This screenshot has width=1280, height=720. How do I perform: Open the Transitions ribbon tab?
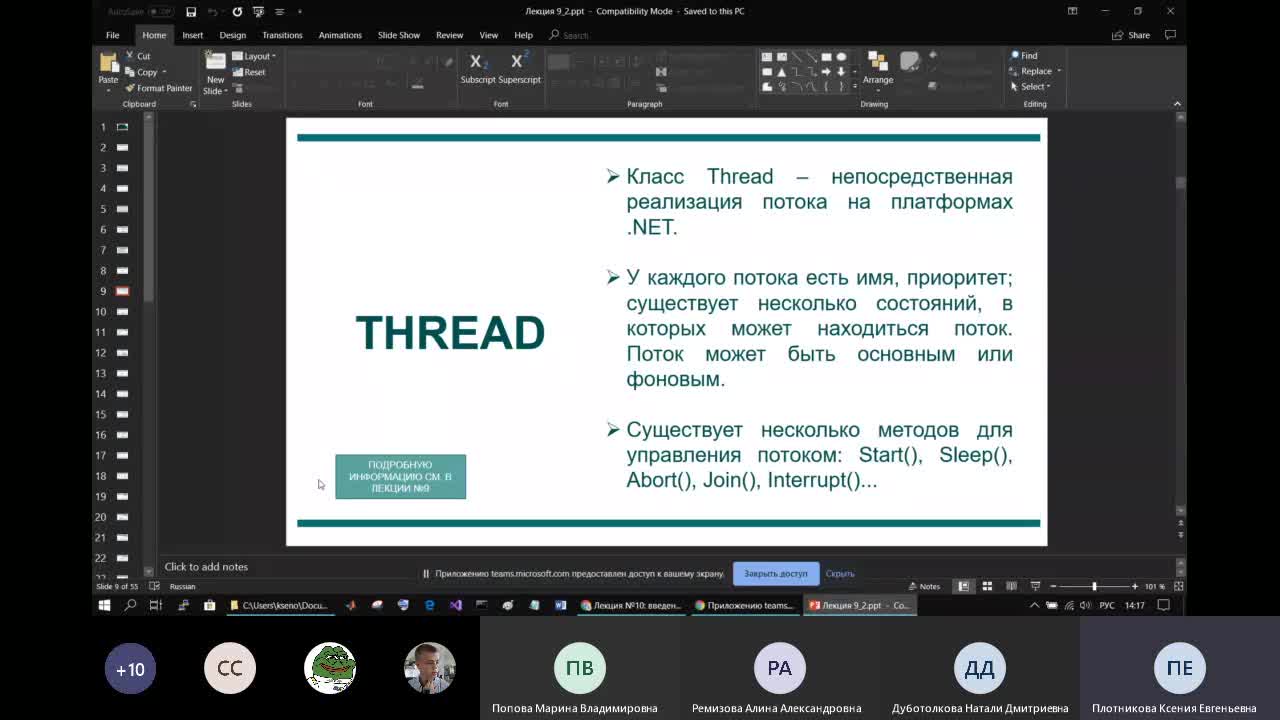coord(282,35)
